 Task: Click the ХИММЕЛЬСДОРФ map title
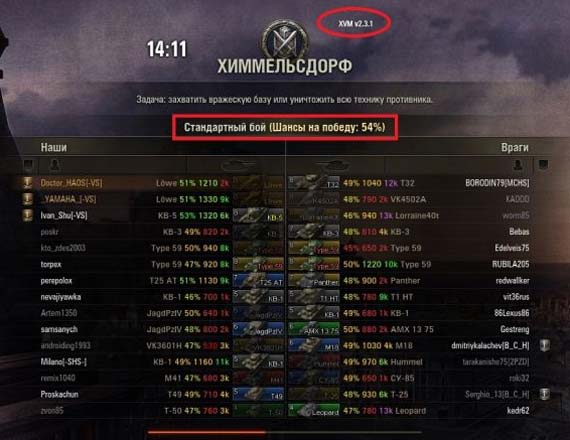(x=285, y=67)
